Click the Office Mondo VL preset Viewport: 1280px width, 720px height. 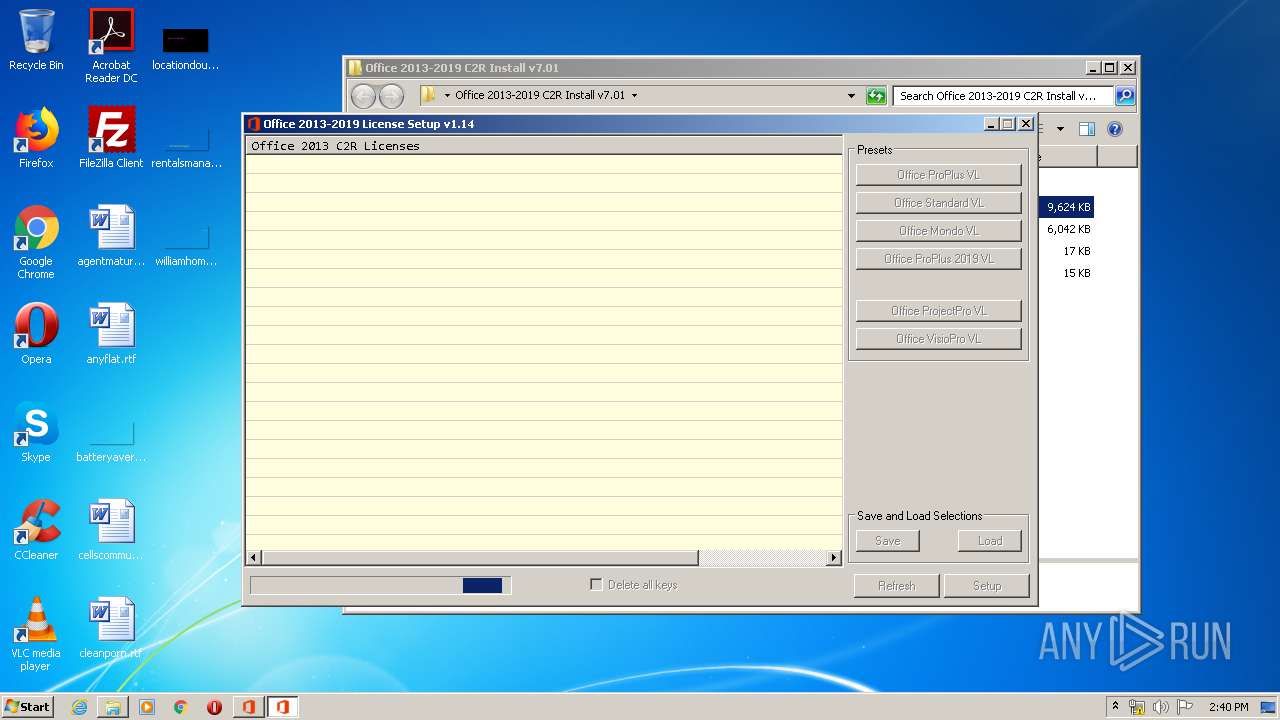tap(938, 231)
